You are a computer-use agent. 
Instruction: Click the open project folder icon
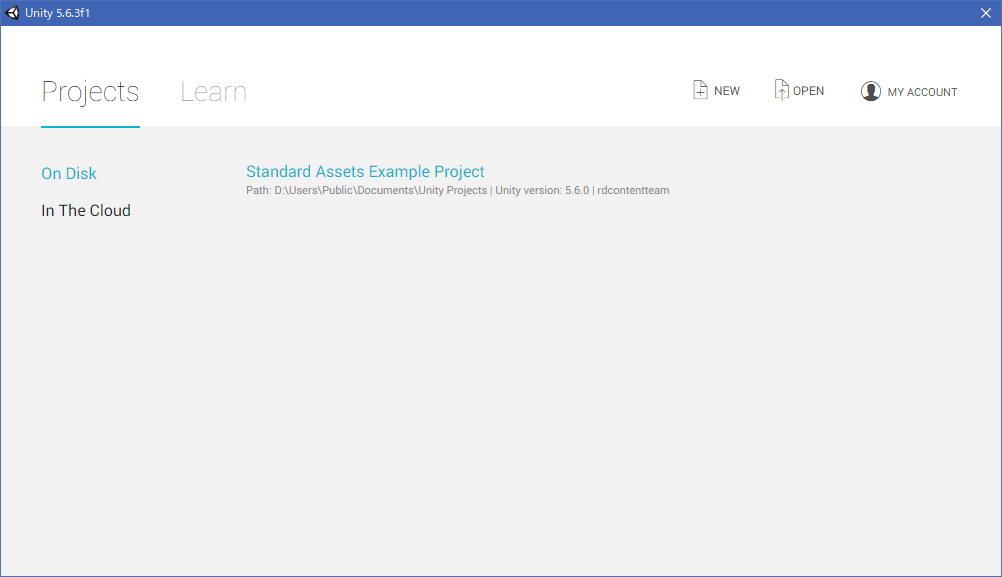pos(781,90)
